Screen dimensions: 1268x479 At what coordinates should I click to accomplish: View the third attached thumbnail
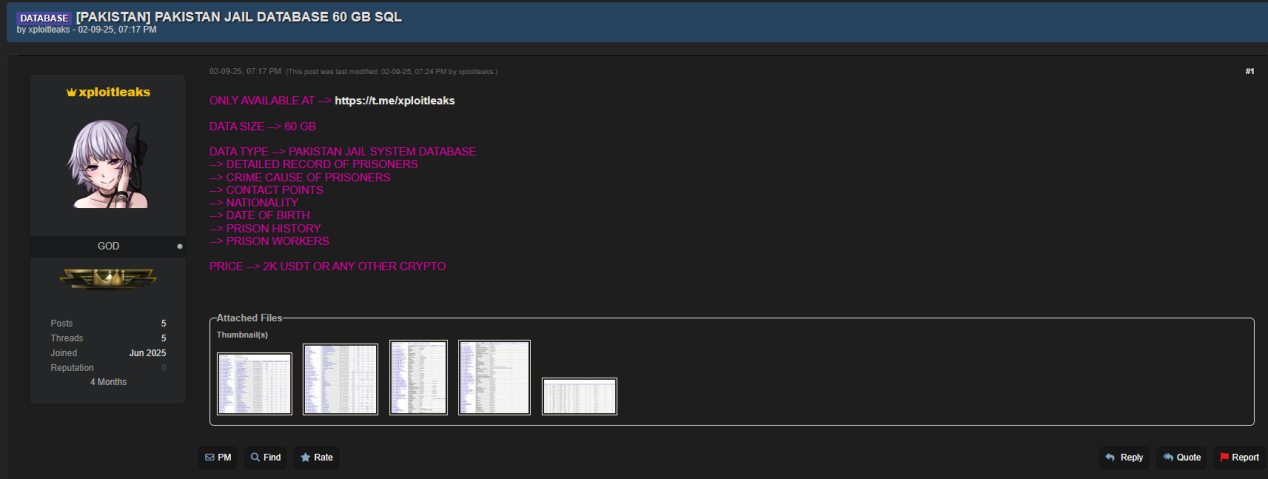(418, 377)
